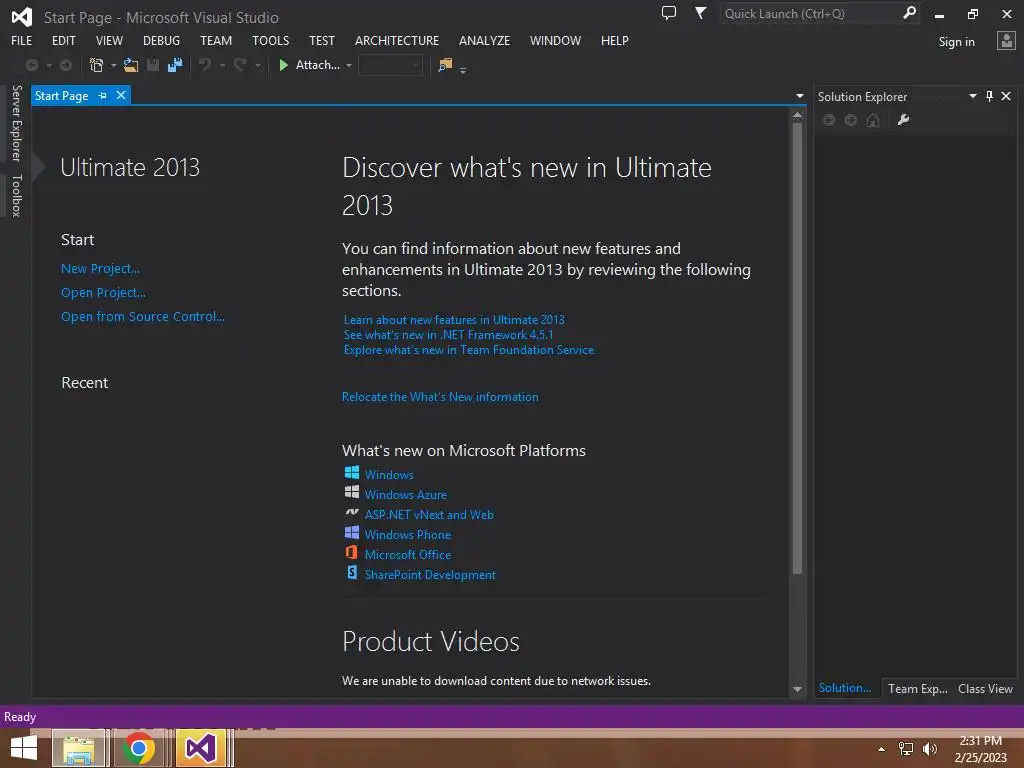Click Sign in at the top right
Viewport: 1024px width, 768px height.
tap(956, 42)
